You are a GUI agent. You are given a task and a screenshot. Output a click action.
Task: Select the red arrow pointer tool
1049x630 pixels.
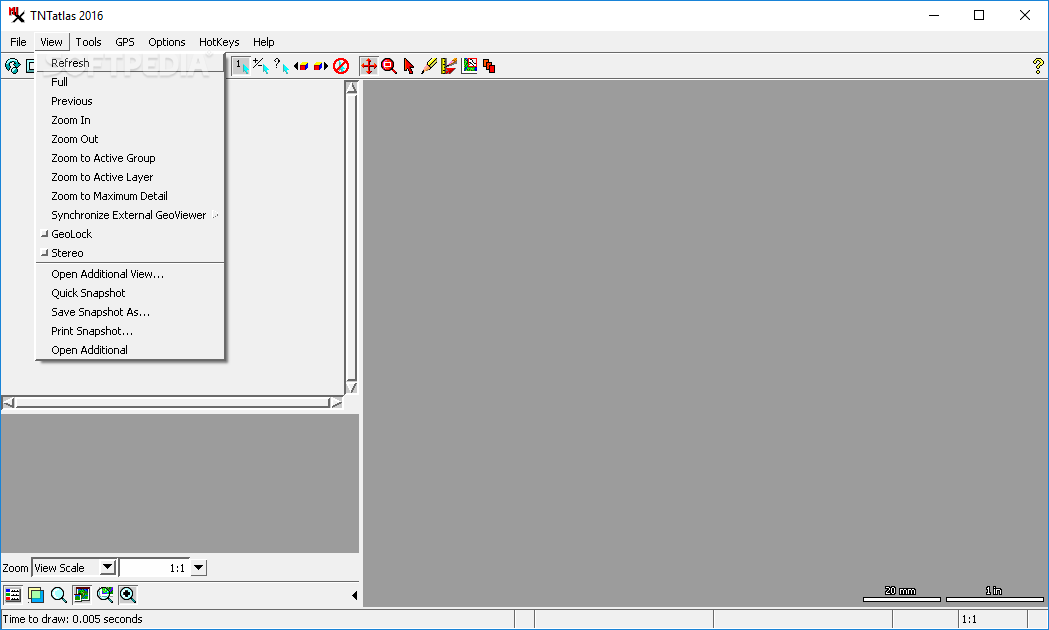tap(409, 66)
